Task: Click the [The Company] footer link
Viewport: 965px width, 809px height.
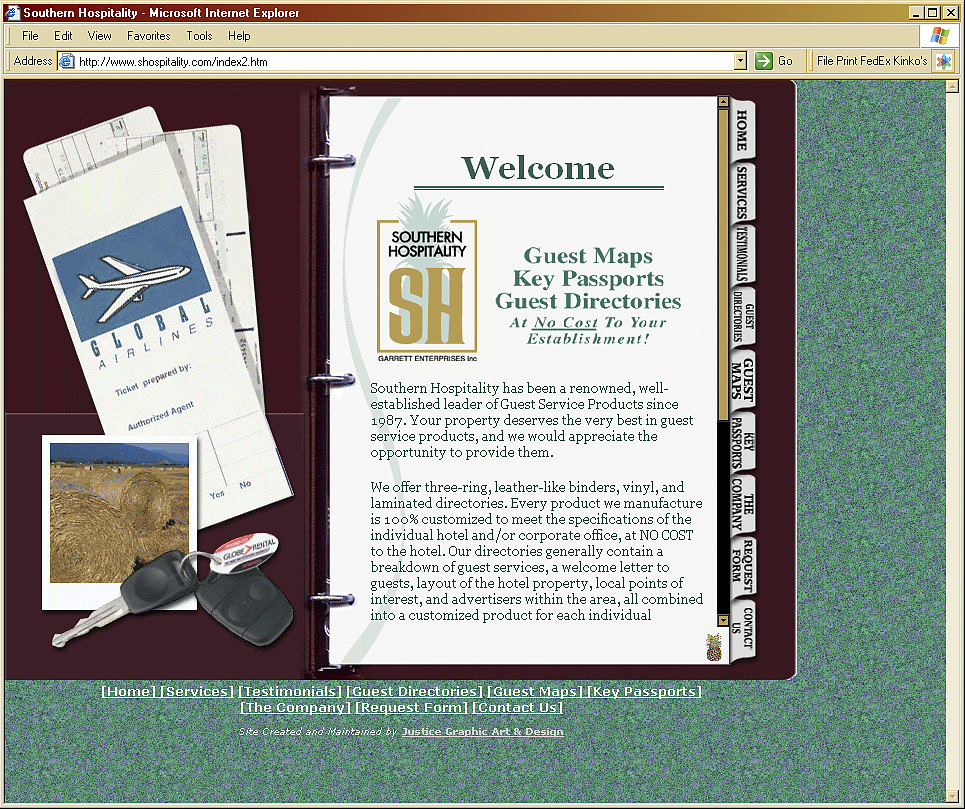Action: point(295,707)
